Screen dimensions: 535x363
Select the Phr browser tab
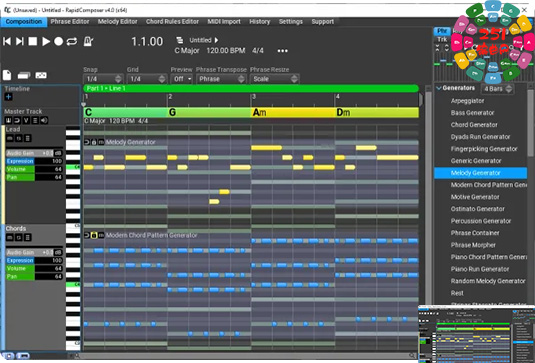(x=442, y=31)
